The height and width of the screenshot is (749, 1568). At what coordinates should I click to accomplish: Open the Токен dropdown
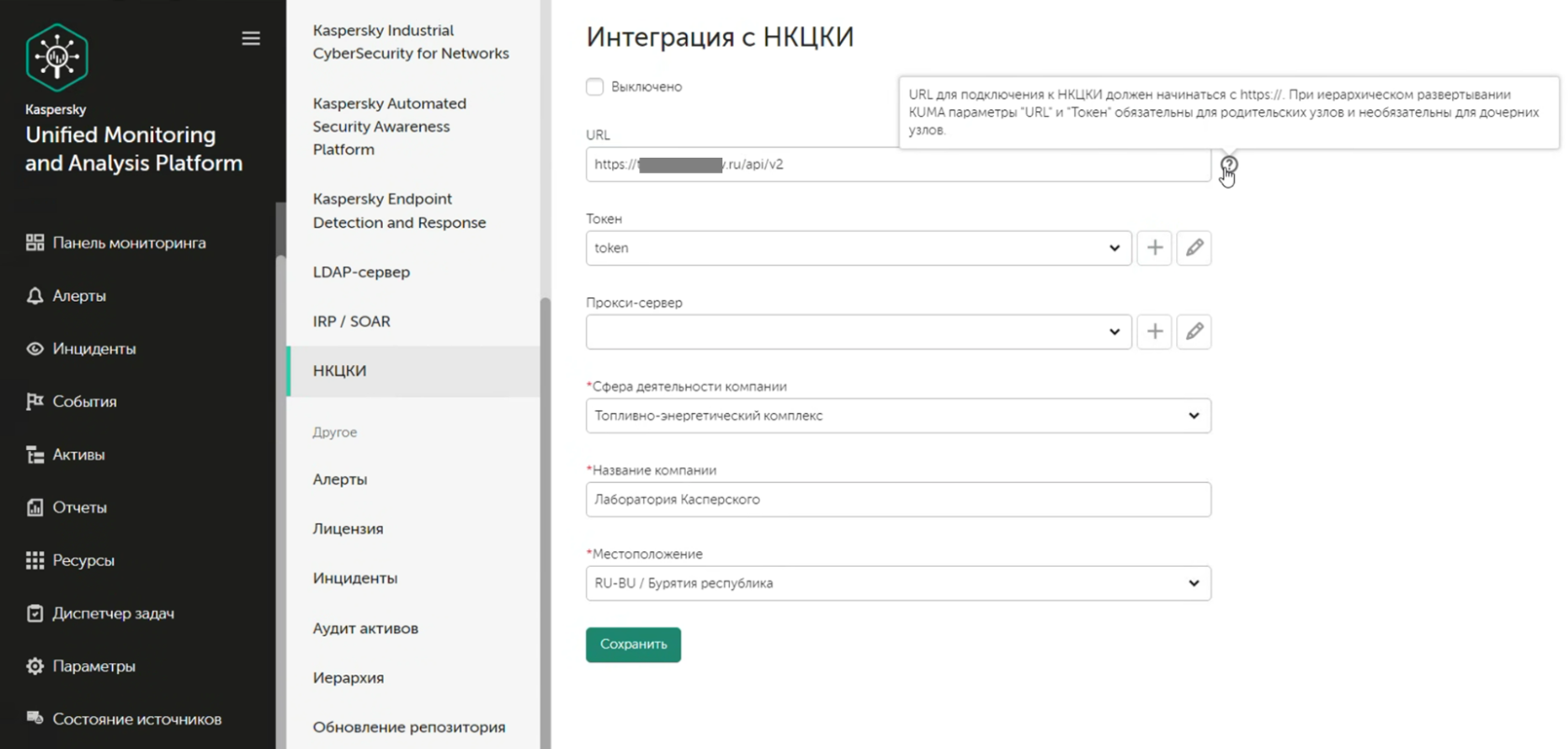859,247
